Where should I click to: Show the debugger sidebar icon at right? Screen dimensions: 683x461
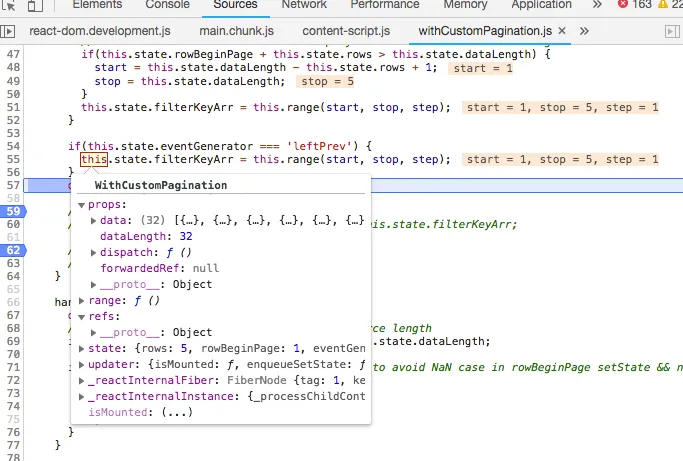pyautogui.click(x=673, y=31)
